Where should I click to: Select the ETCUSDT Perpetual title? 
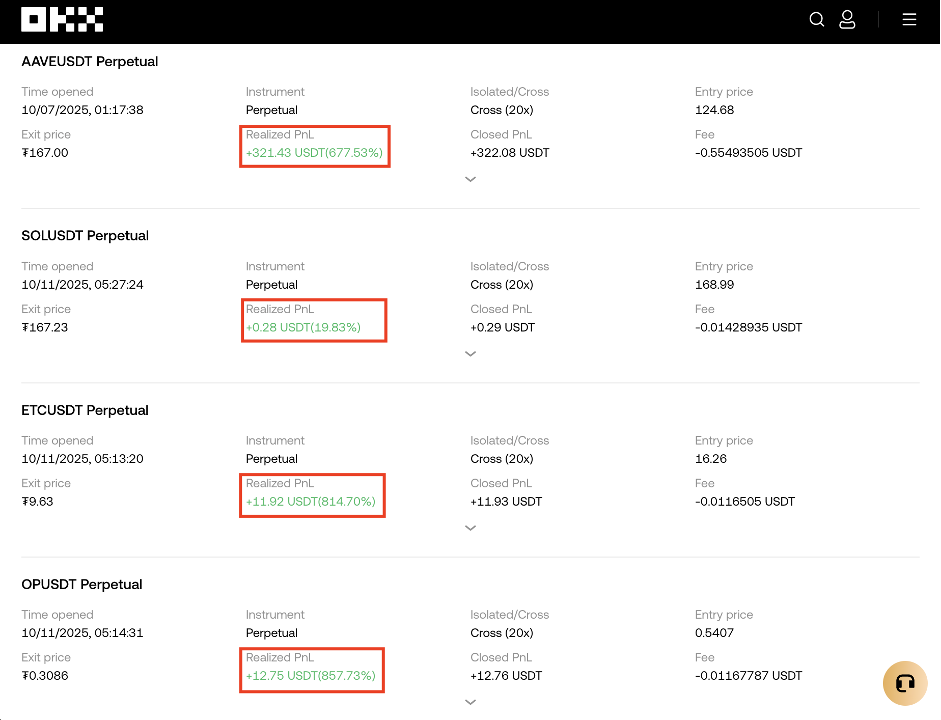click(x=85, y=410)
